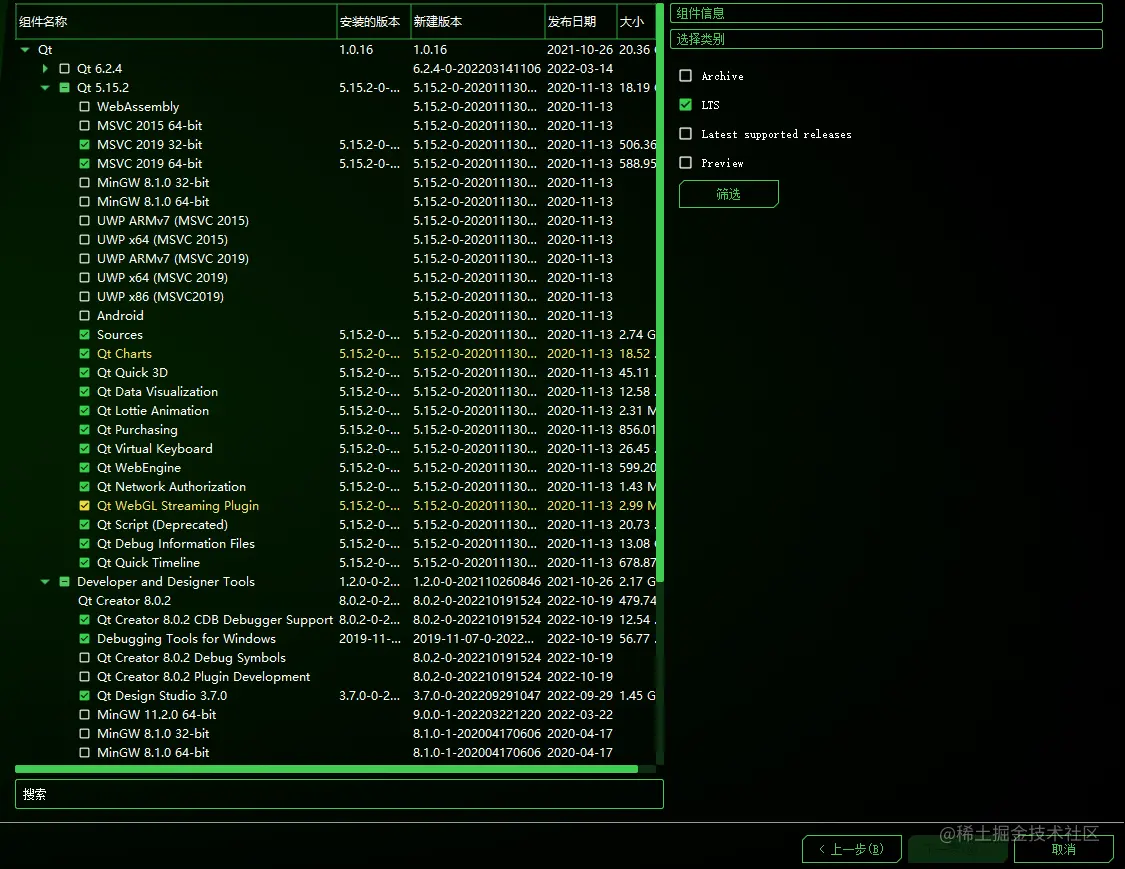The width and height of the screenshot is (1125, 869).
Task: Expand the Qt 6.2.4 tree node
Action: pyautogui.click(x=45, y=68)
